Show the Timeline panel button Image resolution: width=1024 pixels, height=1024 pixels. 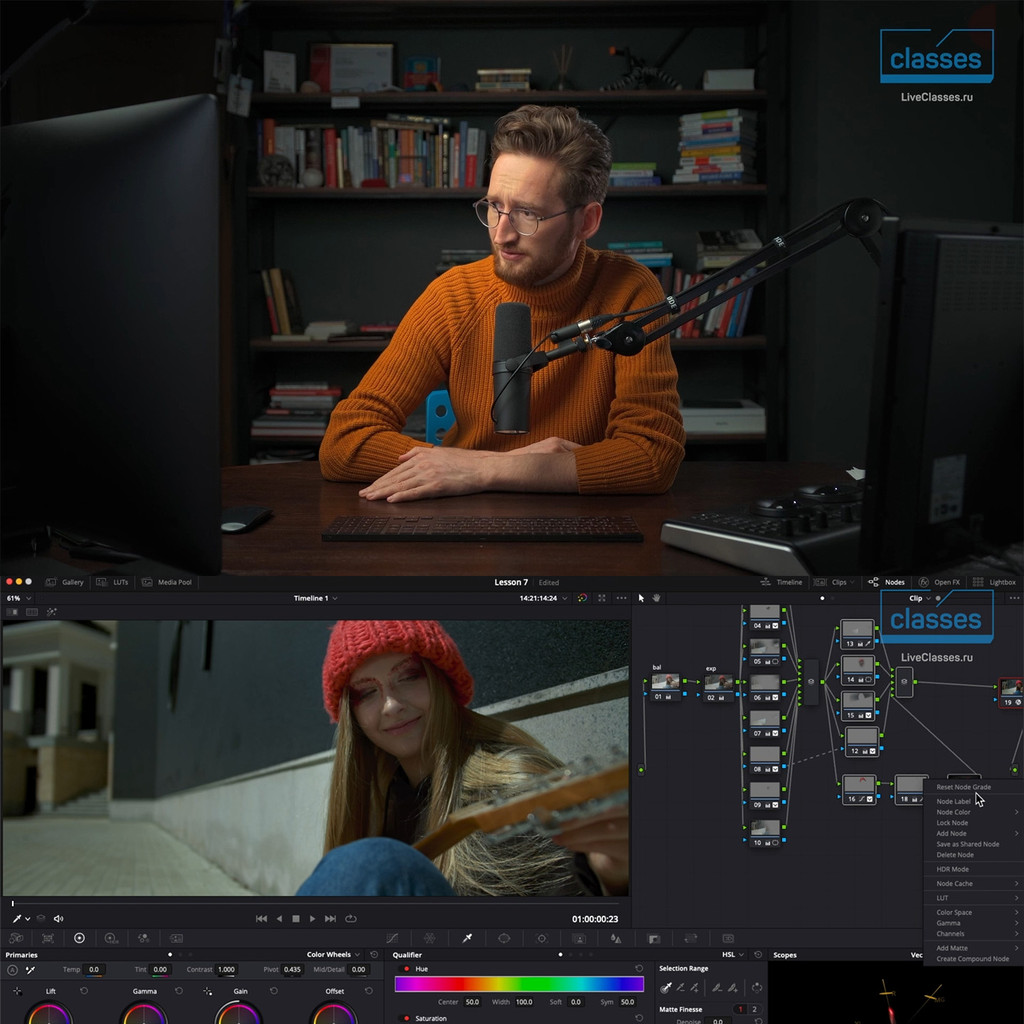pyautogui.click(x=781, y=582)
